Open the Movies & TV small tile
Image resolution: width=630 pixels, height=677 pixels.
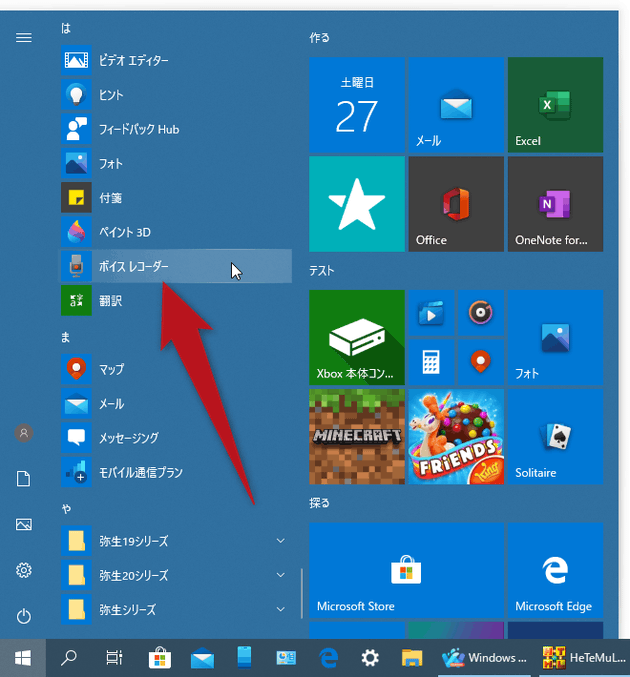click(431, 313)
